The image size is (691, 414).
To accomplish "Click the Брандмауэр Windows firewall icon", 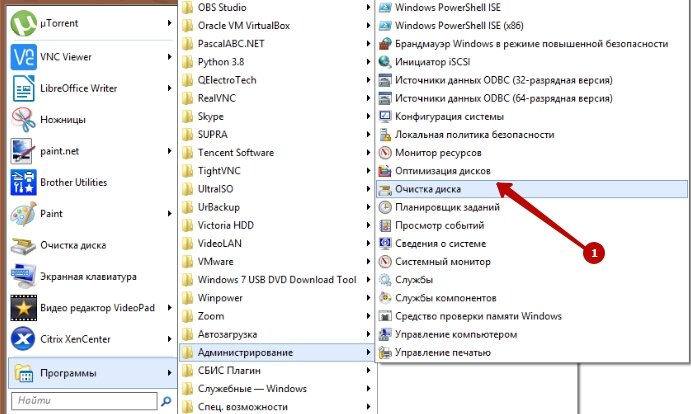I will [385, 44].
